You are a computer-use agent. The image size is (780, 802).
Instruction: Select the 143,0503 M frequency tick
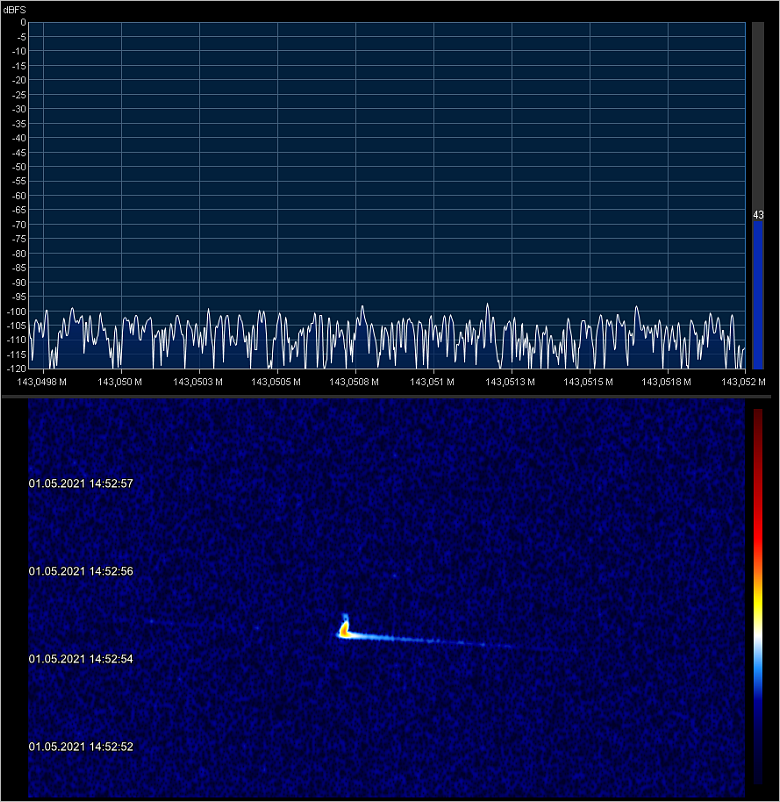point(200,381)
